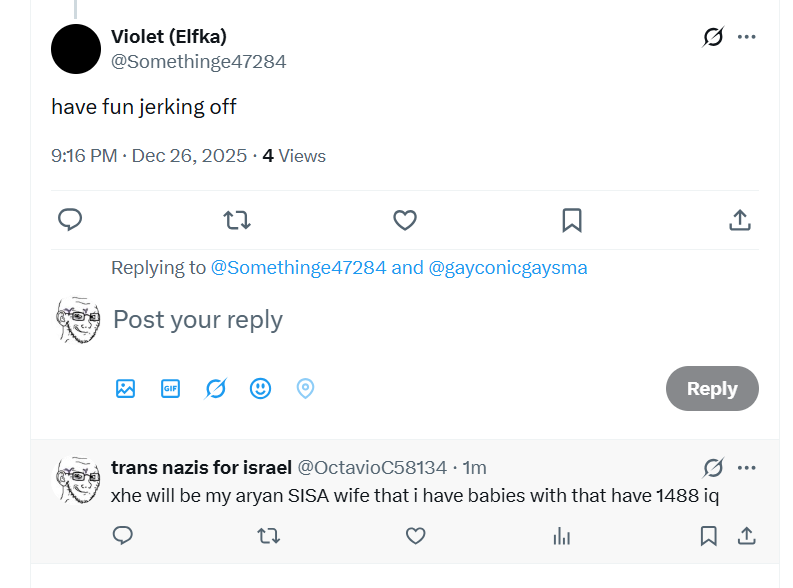This screenshot has width=793, height=588.
Task: Share the main post
Action: coord(740,220)
